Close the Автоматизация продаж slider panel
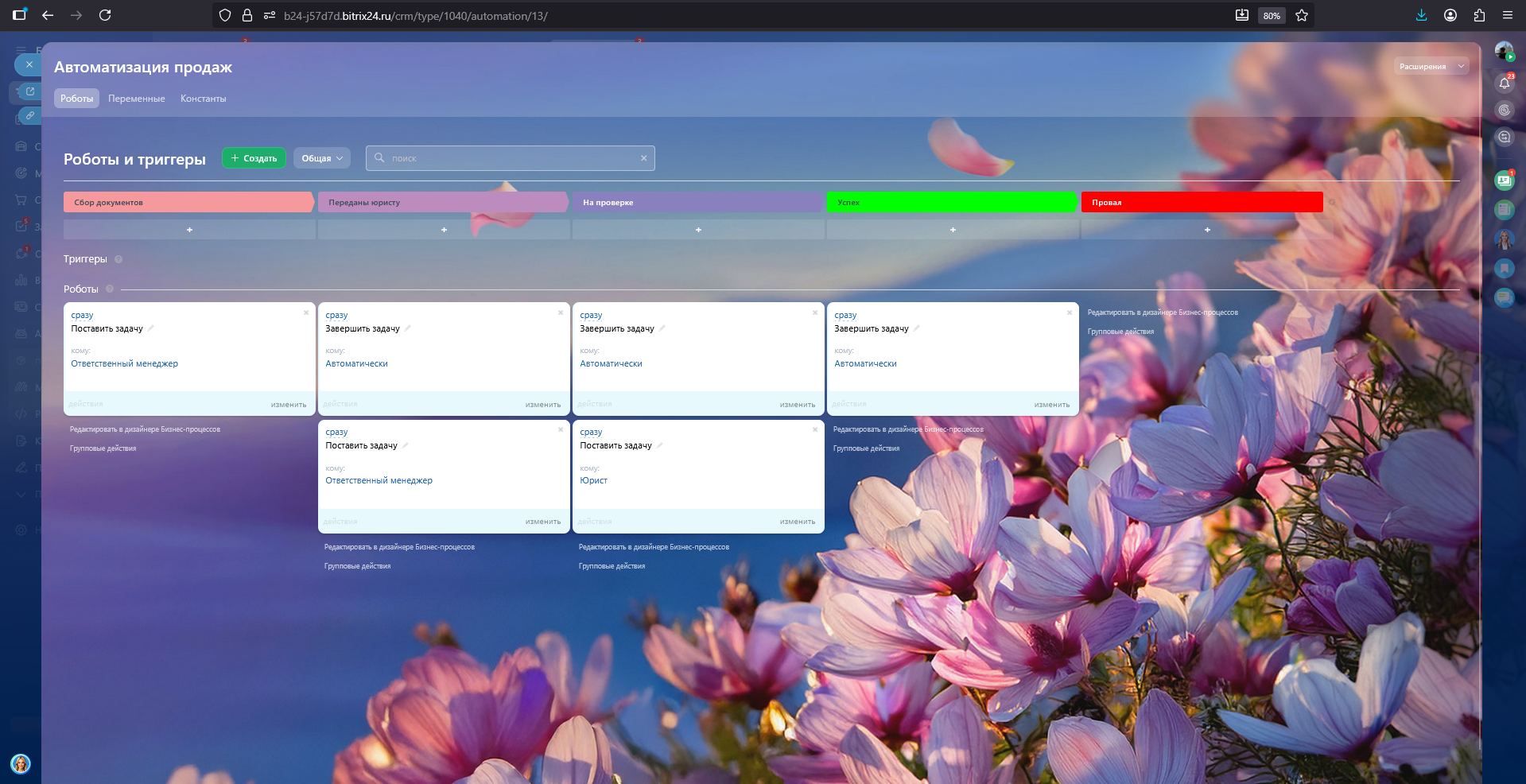1526x784 pixels. [x=29, y=65]
